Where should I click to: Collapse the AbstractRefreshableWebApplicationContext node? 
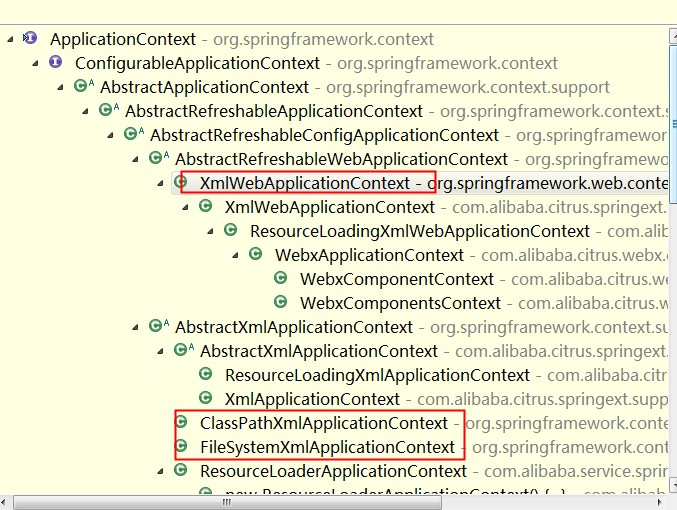pyautogui.click(x=136, y=160)
